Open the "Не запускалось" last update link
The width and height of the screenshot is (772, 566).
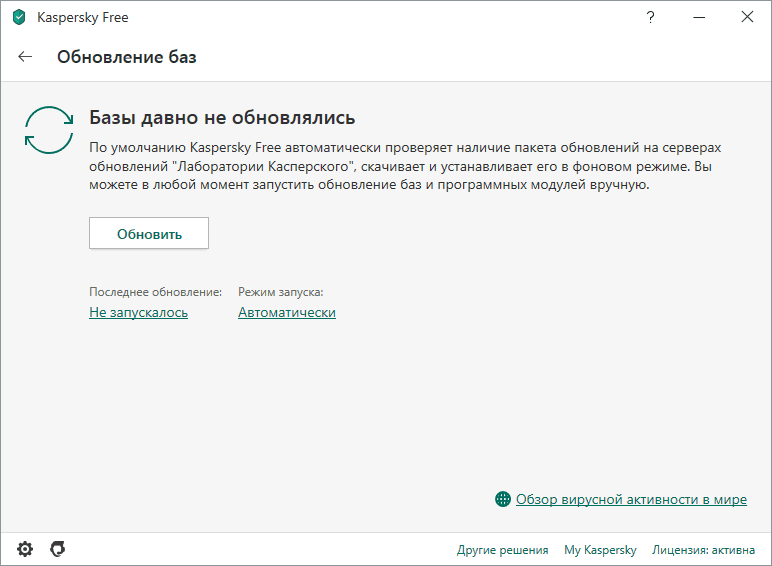coord(139,313)
